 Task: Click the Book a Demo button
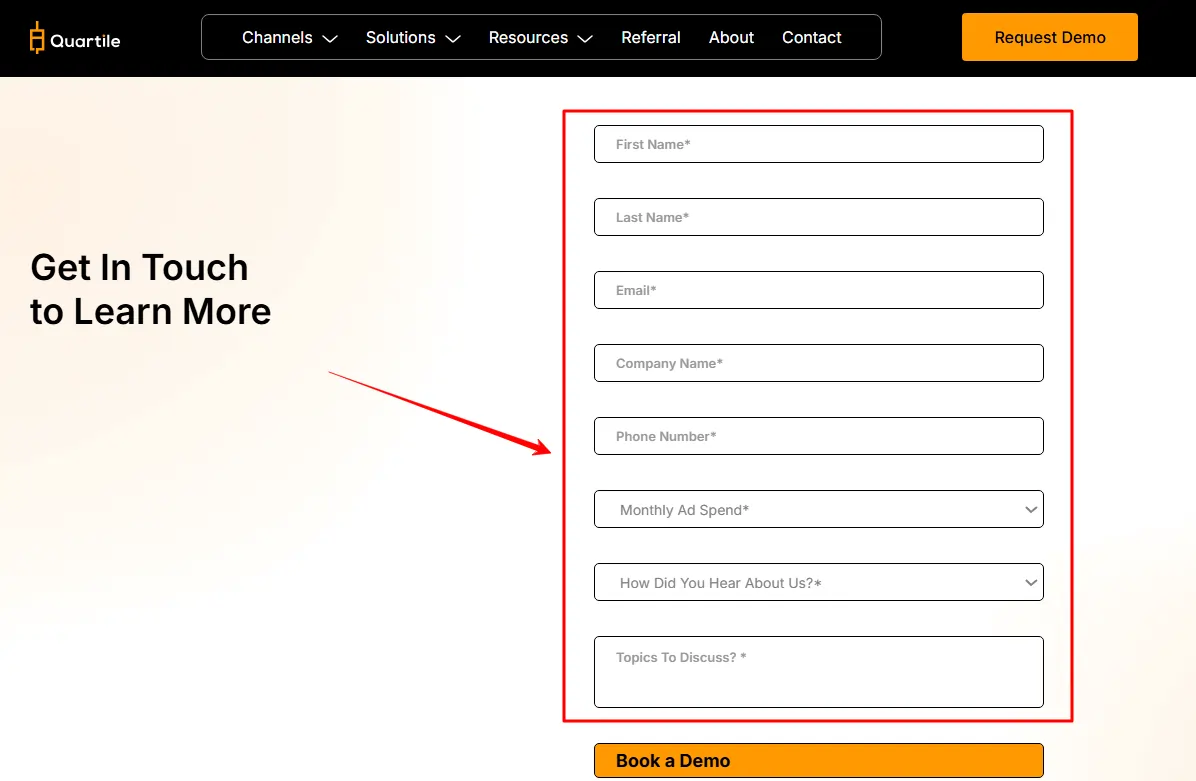click(818, 760)
